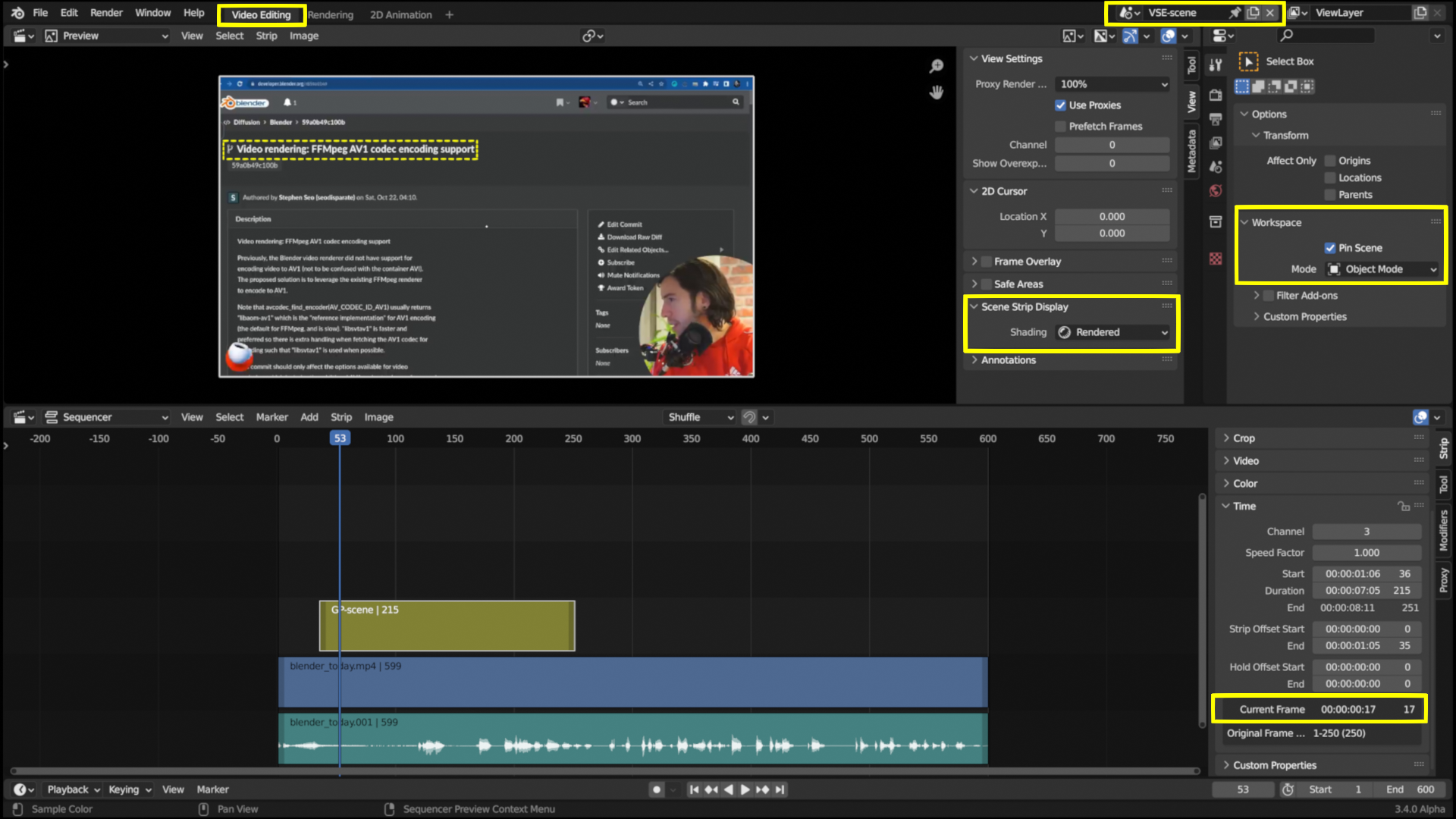Select the Subtract selection mode icon
This screenshot has width=1456, height=819.
1275,86
